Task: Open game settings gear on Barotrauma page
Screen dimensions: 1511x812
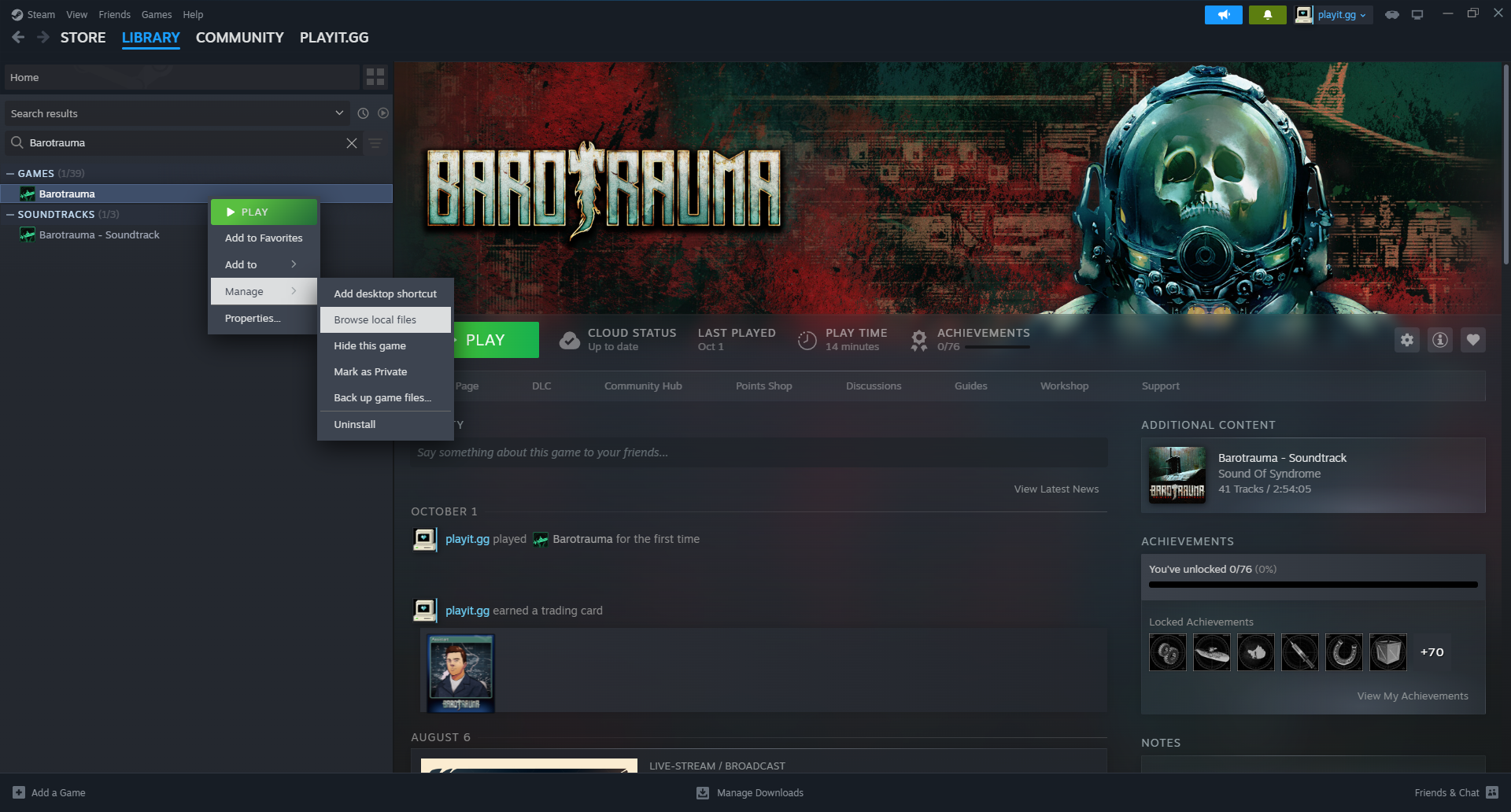Action: tap(1407, 340)
